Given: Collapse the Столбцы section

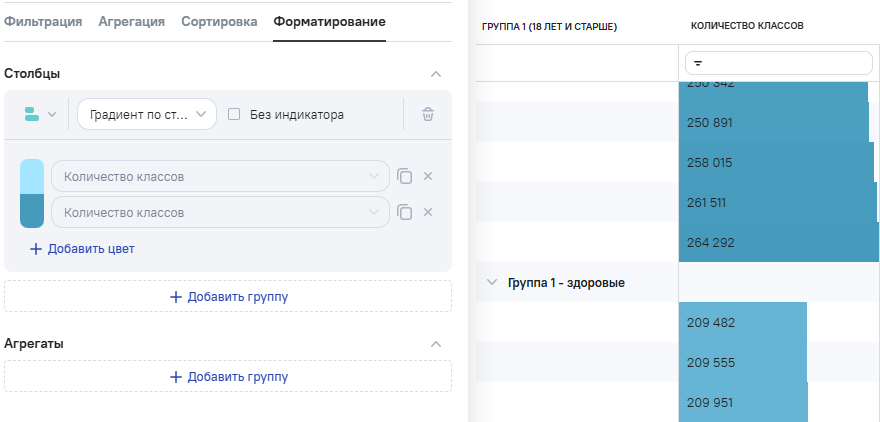Looking at the screenshot, I should 435,74.
